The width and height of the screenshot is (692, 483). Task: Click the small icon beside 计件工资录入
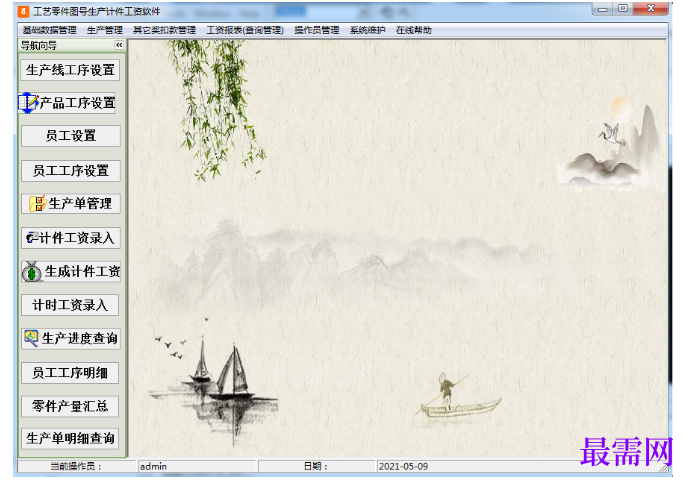pos(31,238)
